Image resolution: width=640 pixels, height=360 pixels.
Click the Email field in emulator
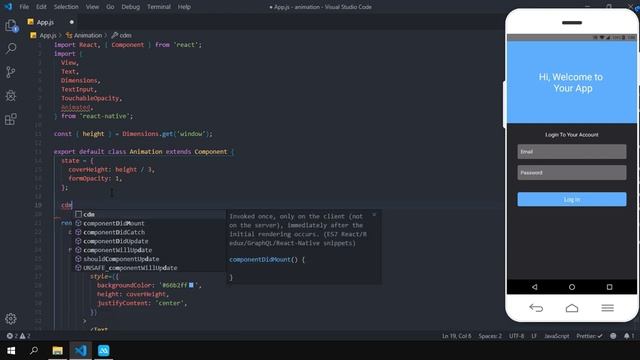[572, 151]
